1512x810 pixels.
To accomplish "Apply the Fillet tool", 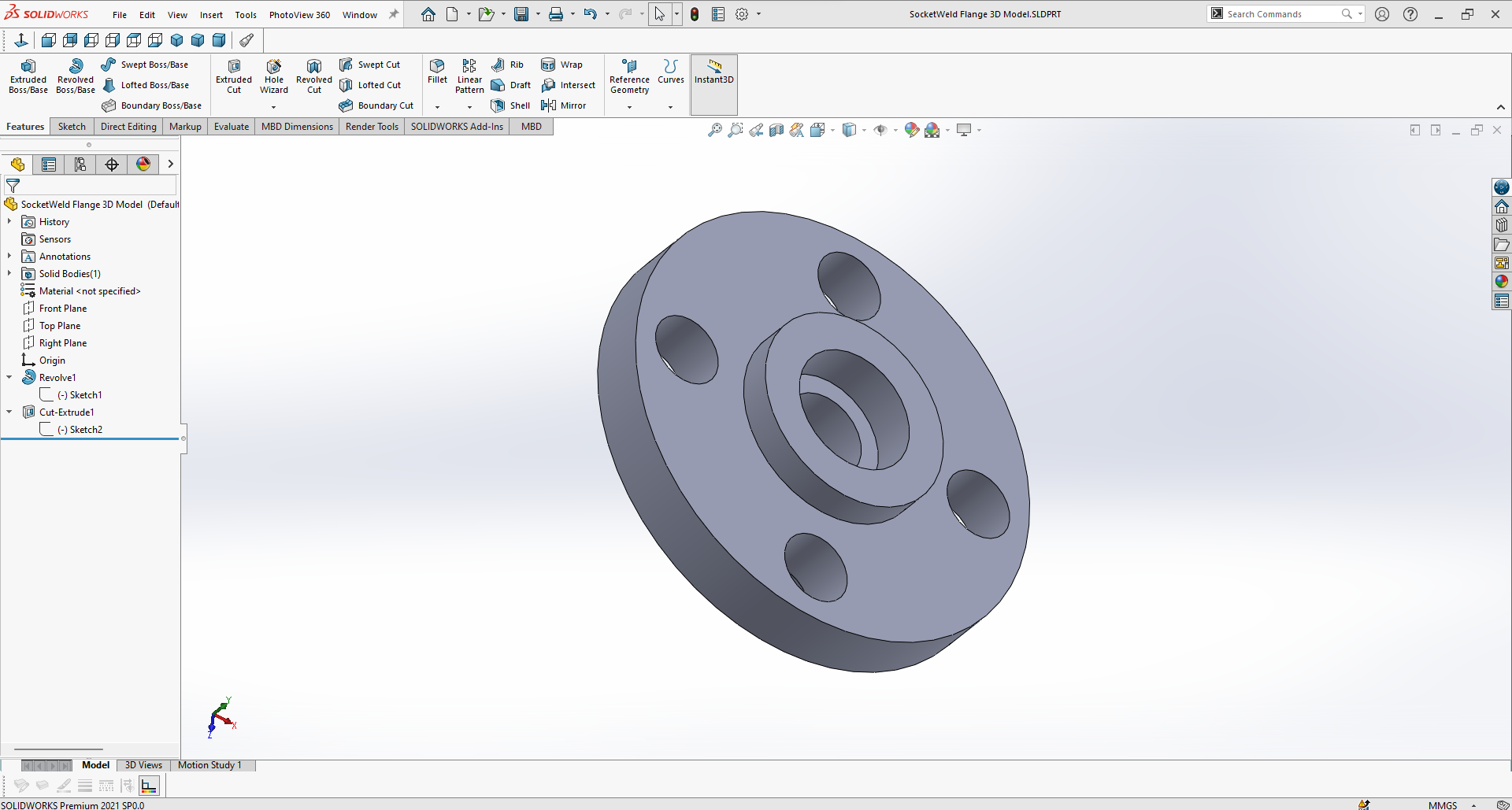I will (437, 71).
